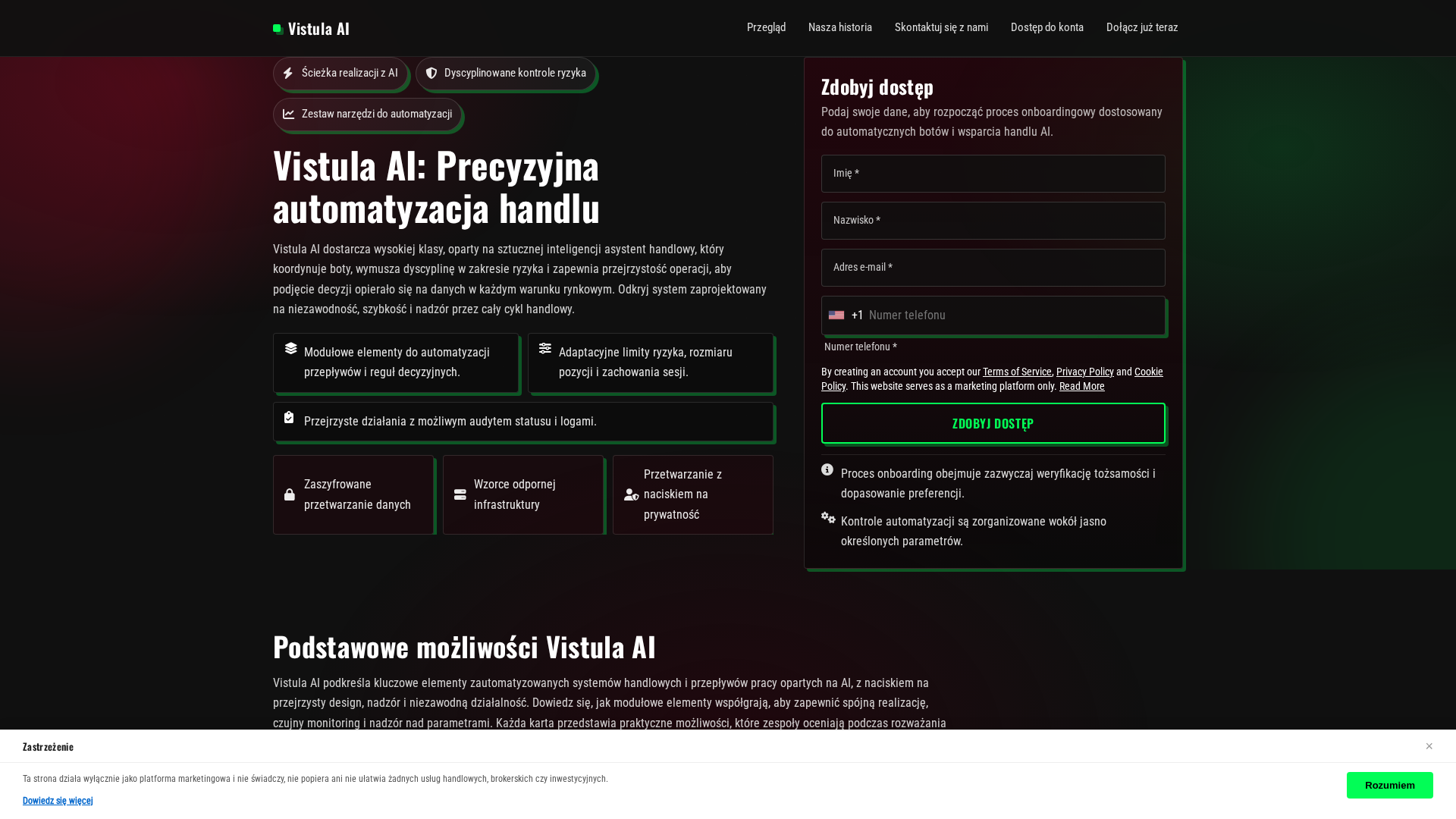Screen dimensions: 1456x819
Task: Click the Zaszyfrowane przetwarzanie danych card
Action: pyautogui.click(x=353, y=494)
